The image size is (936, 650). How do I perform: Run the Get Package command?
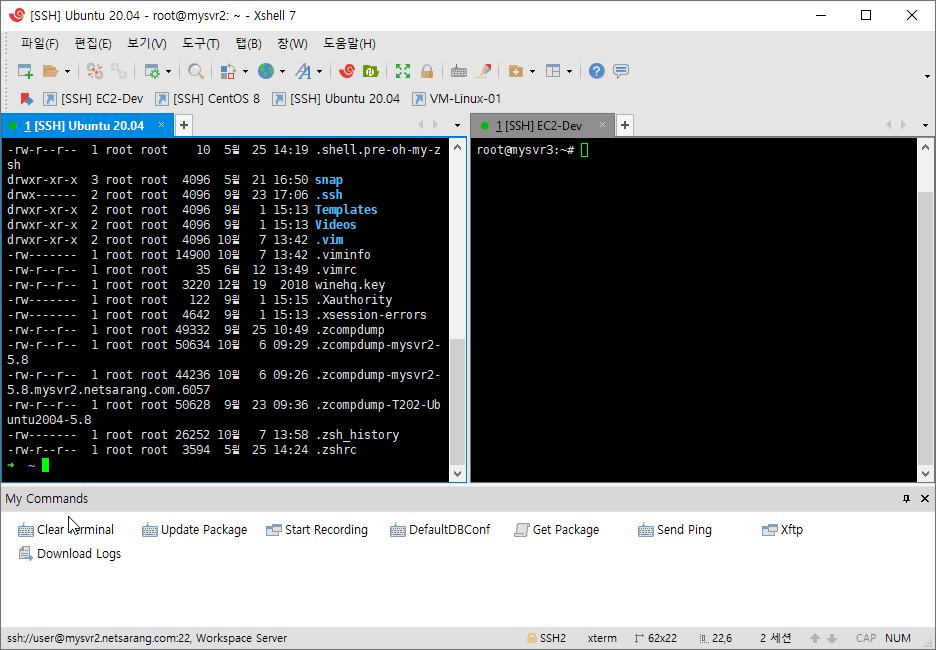tap(556, 529)
